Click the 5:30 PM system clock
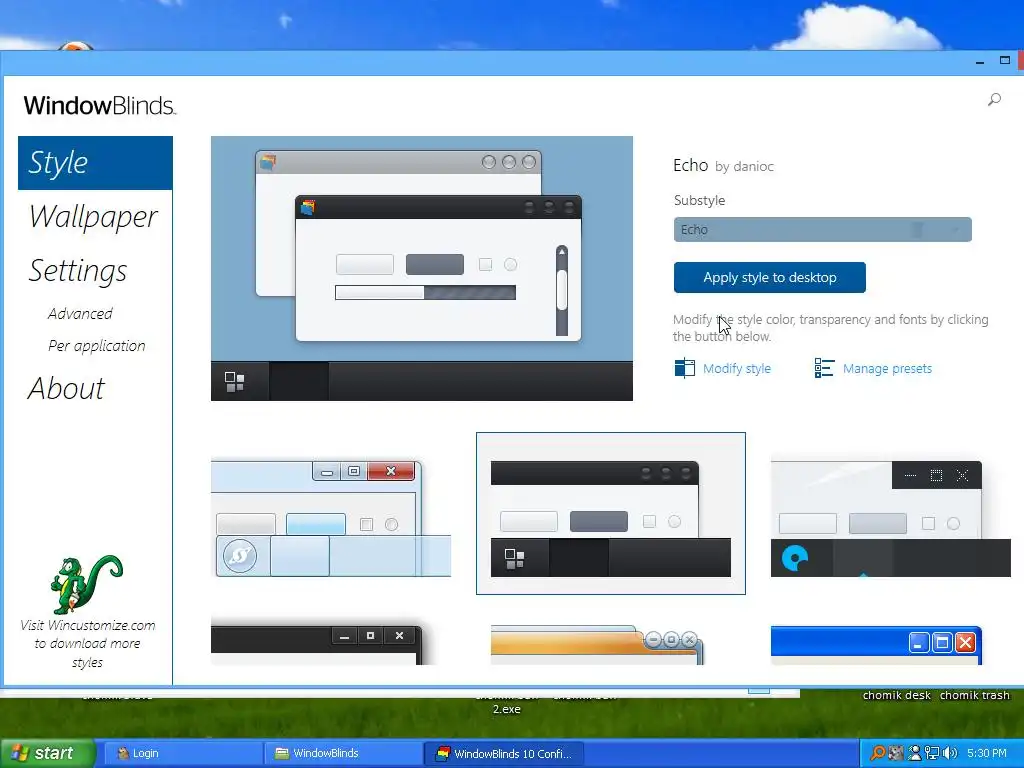 [x=987, y=753]
